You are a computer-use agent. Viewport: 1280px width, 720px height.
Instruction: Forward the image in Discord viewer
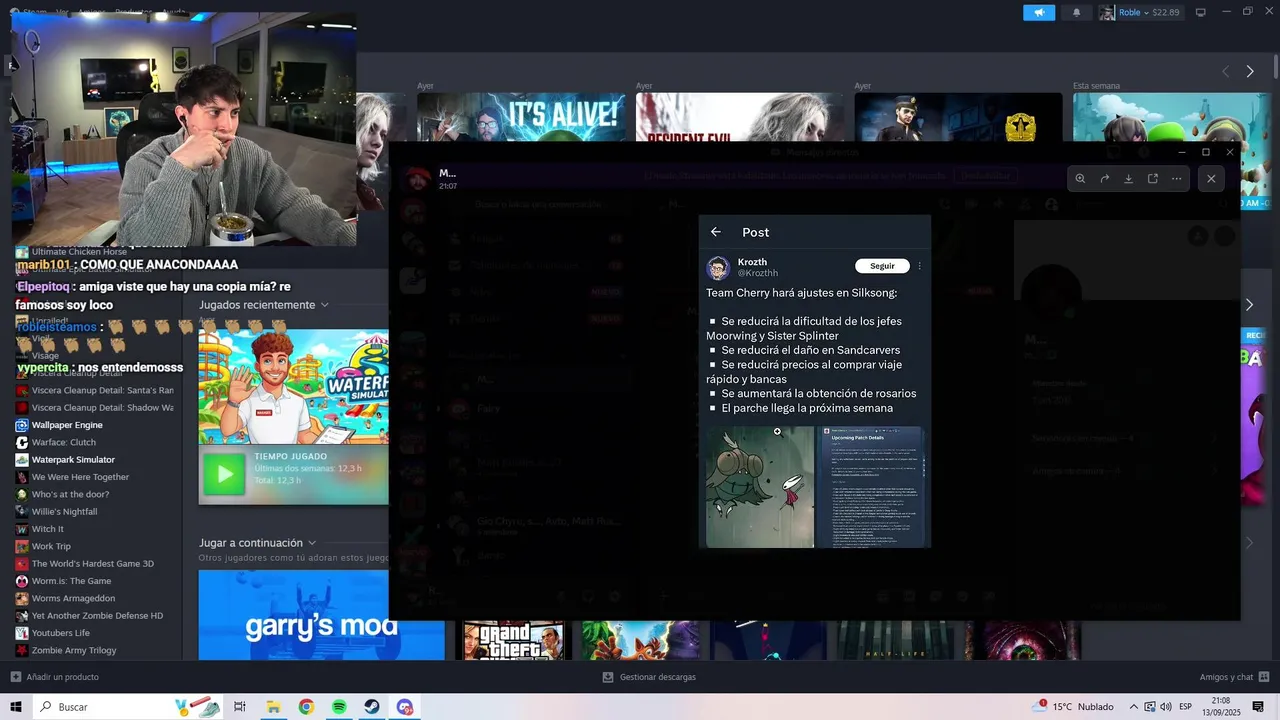click(x=1104, y=178)
